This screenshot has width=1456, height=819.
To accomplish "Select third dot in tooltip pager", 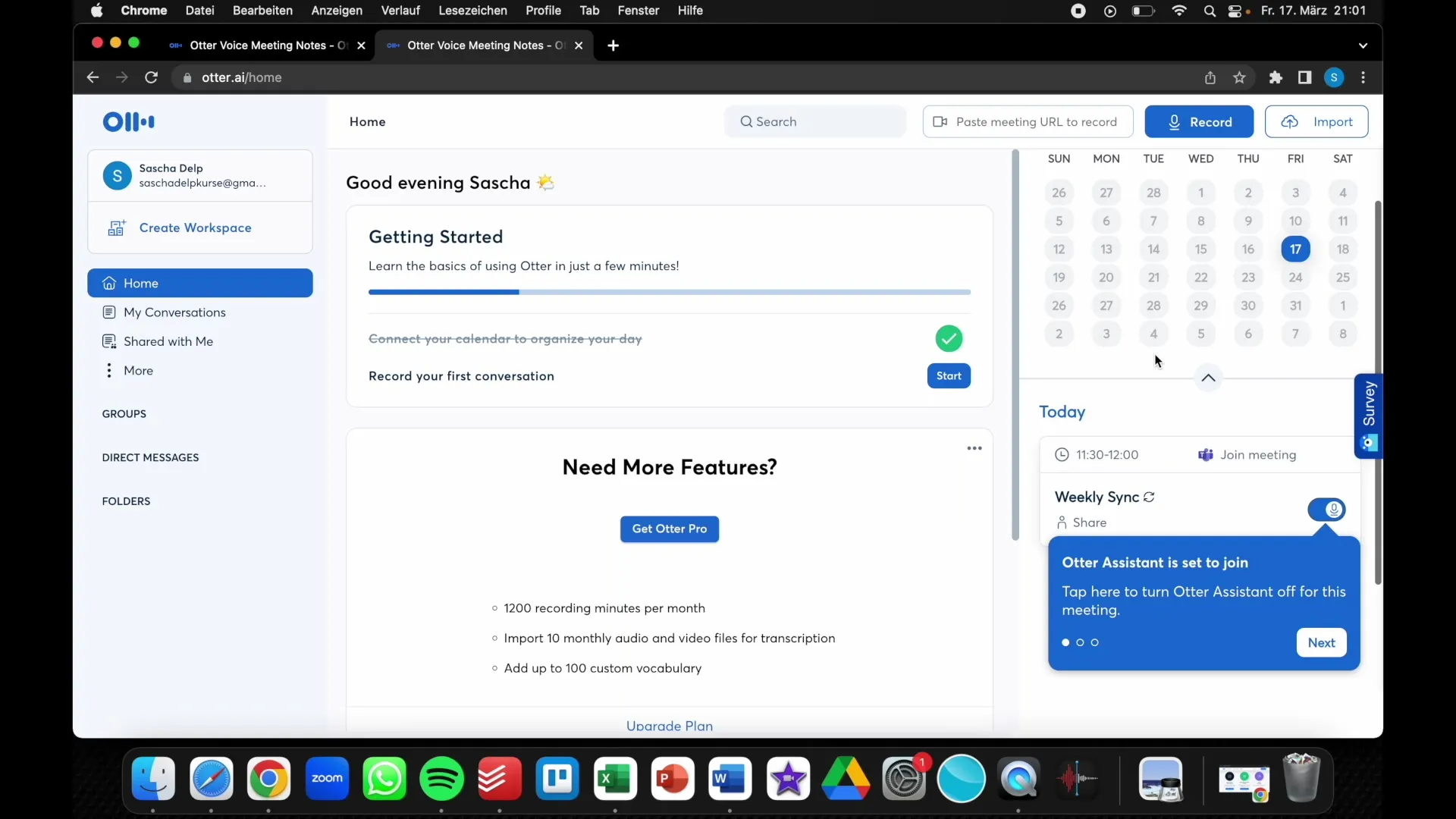I will [1094, 642].
